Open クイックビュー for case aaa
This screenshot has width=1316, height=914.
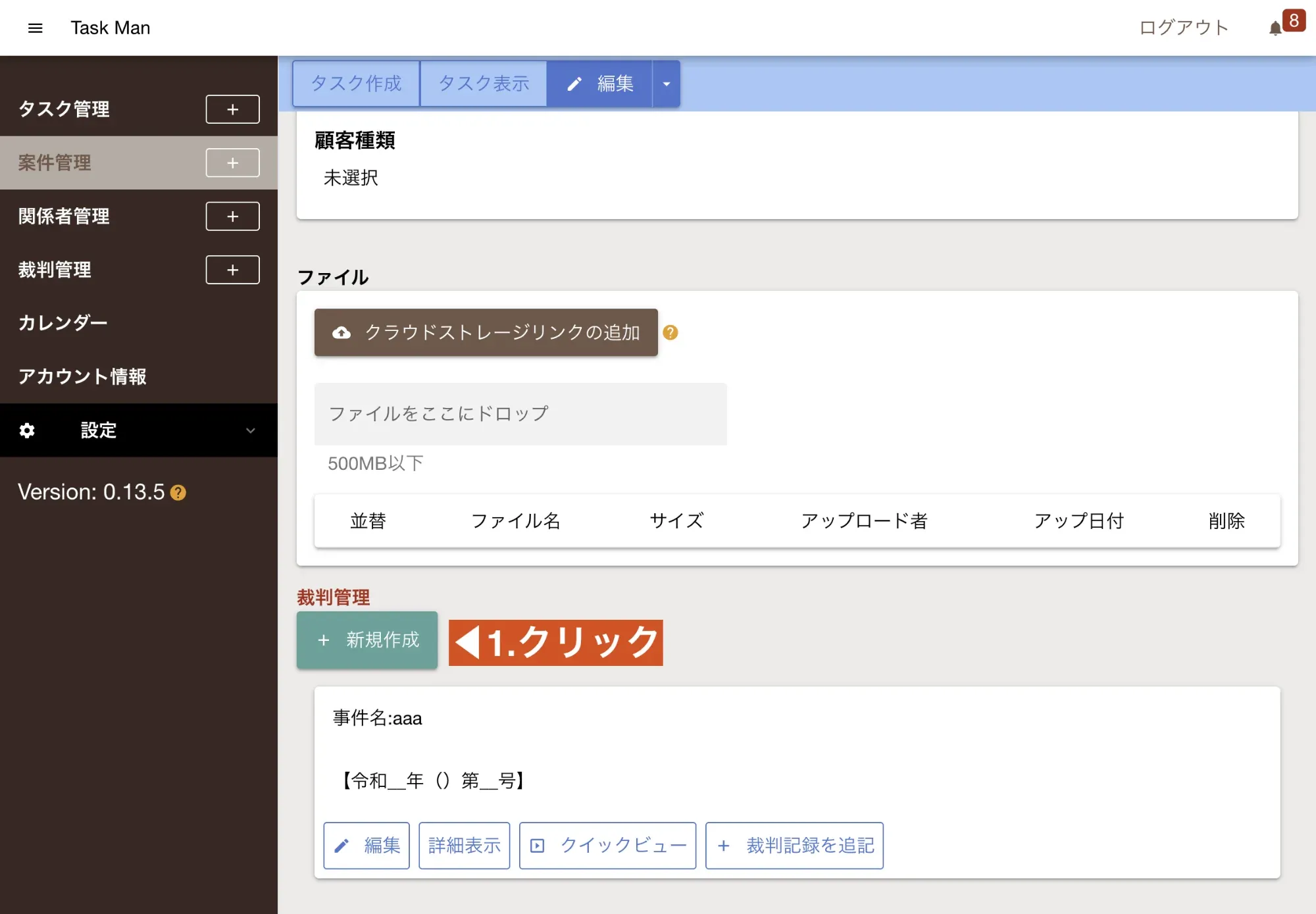coord(607,846)
